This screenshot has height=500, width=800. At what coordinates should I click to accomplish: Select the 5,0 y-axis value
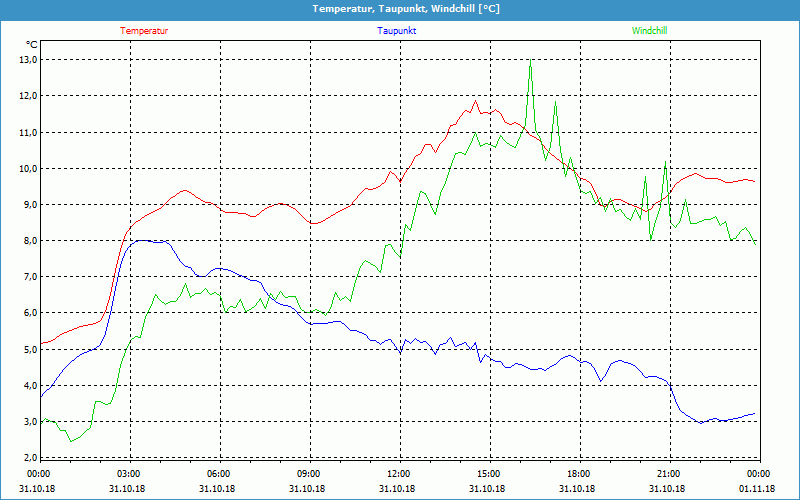click(30, 349)
